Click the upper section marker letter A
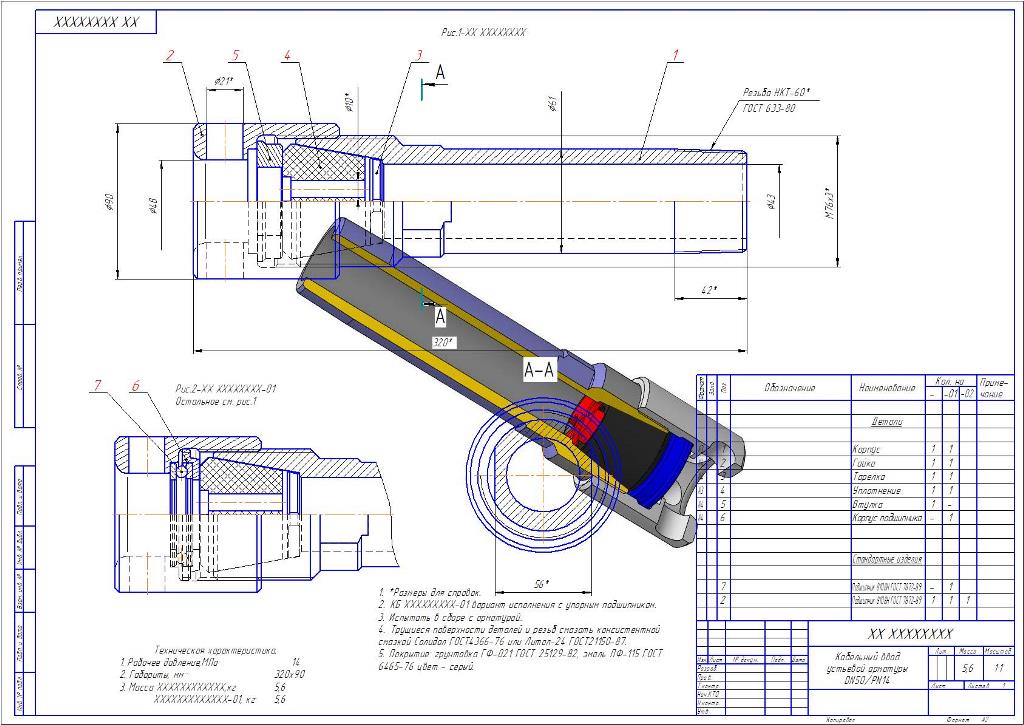The width and height of the screenshot is (1024, 725). click(441, 73)
